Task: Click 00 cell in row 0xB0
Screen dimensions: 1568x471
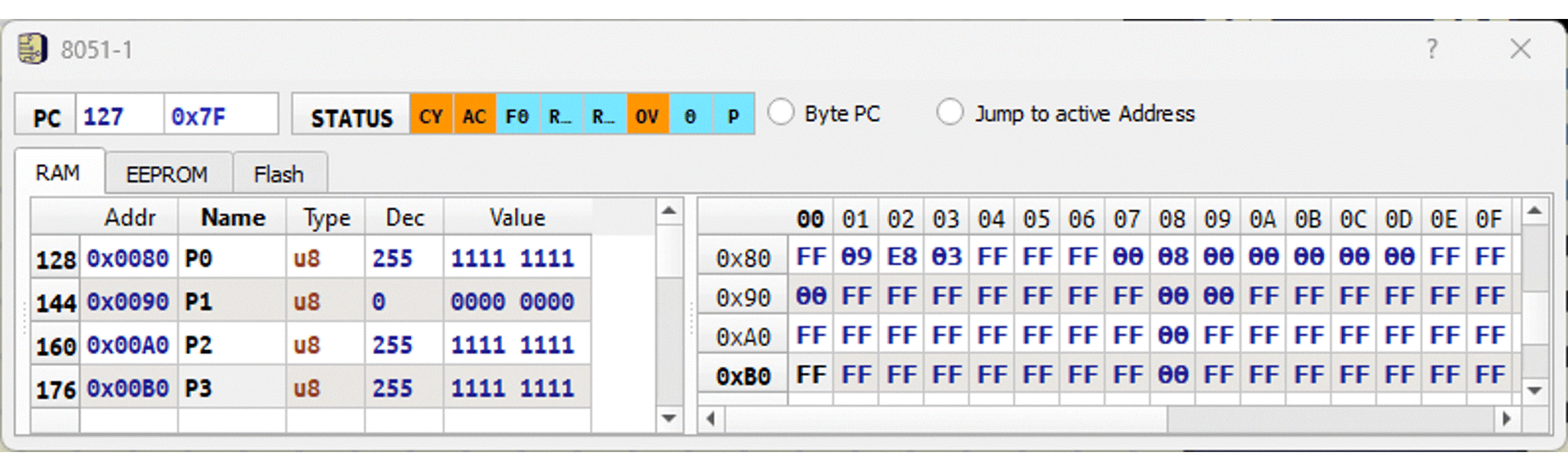Action: [x=1173, y=374]
